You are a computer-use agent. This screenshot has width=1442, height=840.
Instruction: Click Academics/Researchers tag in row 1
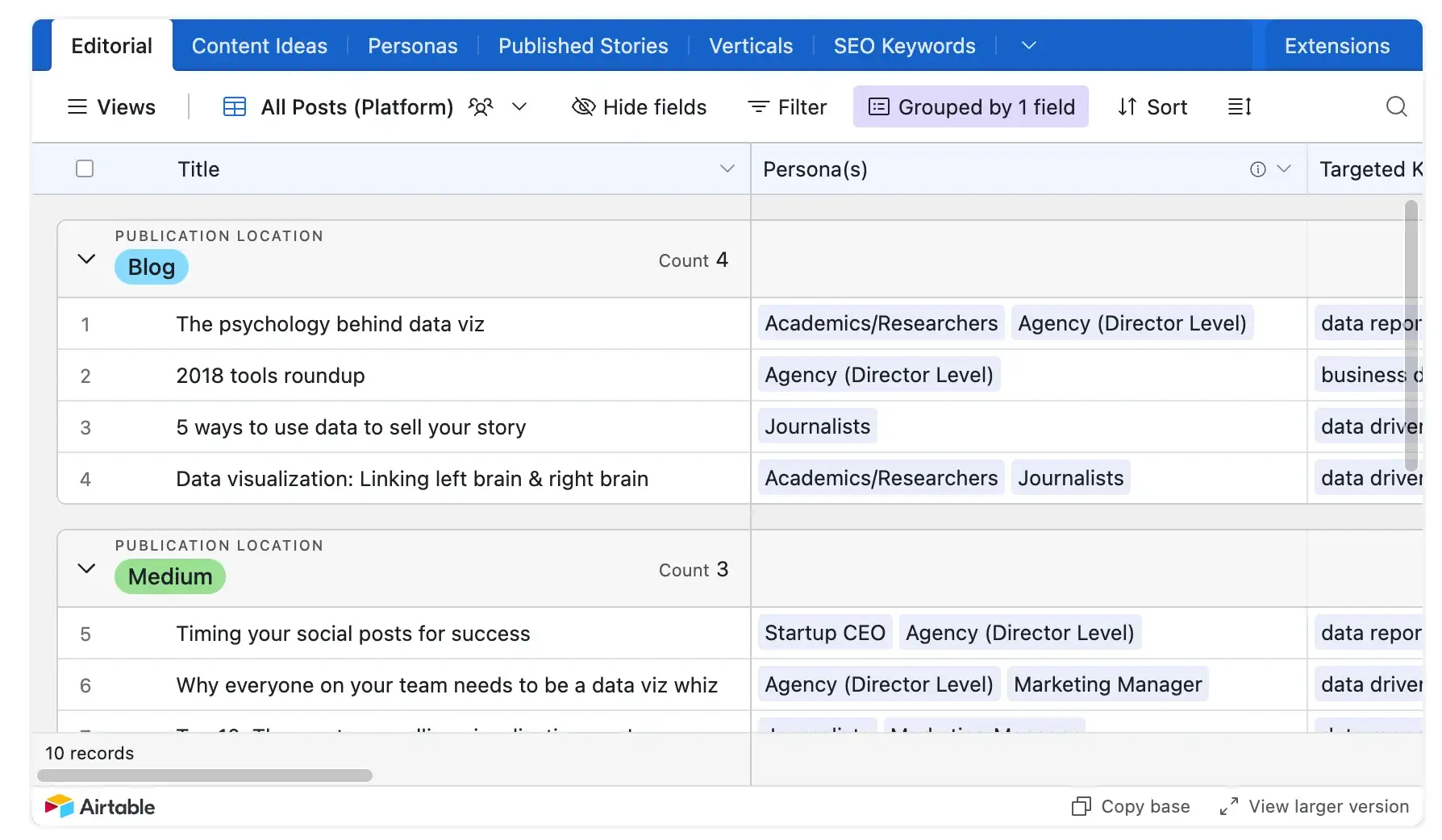pyautogui.click(x=881, y=323)
